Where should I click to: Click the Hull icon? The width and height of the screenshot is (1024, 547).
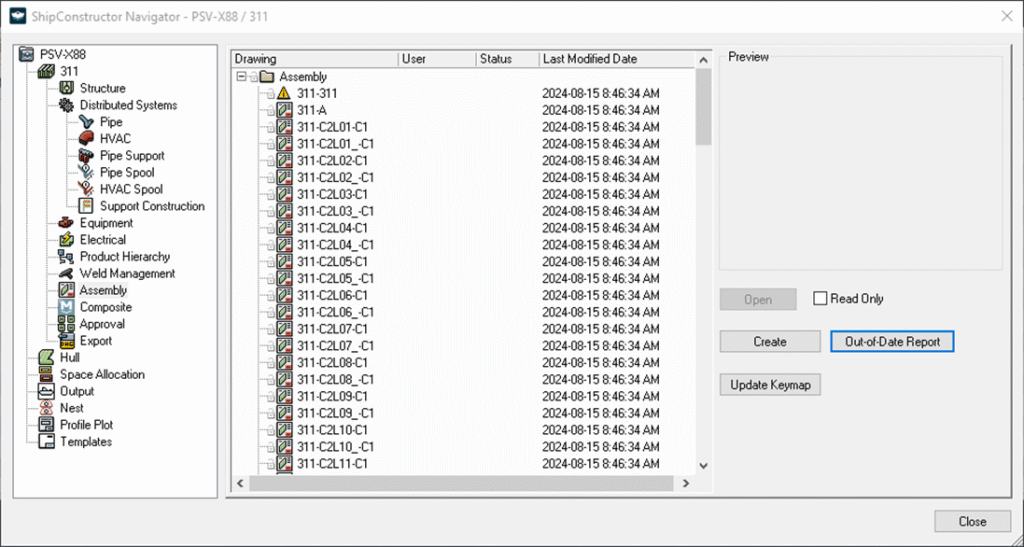pyautogui.click(x=46, y=358)
